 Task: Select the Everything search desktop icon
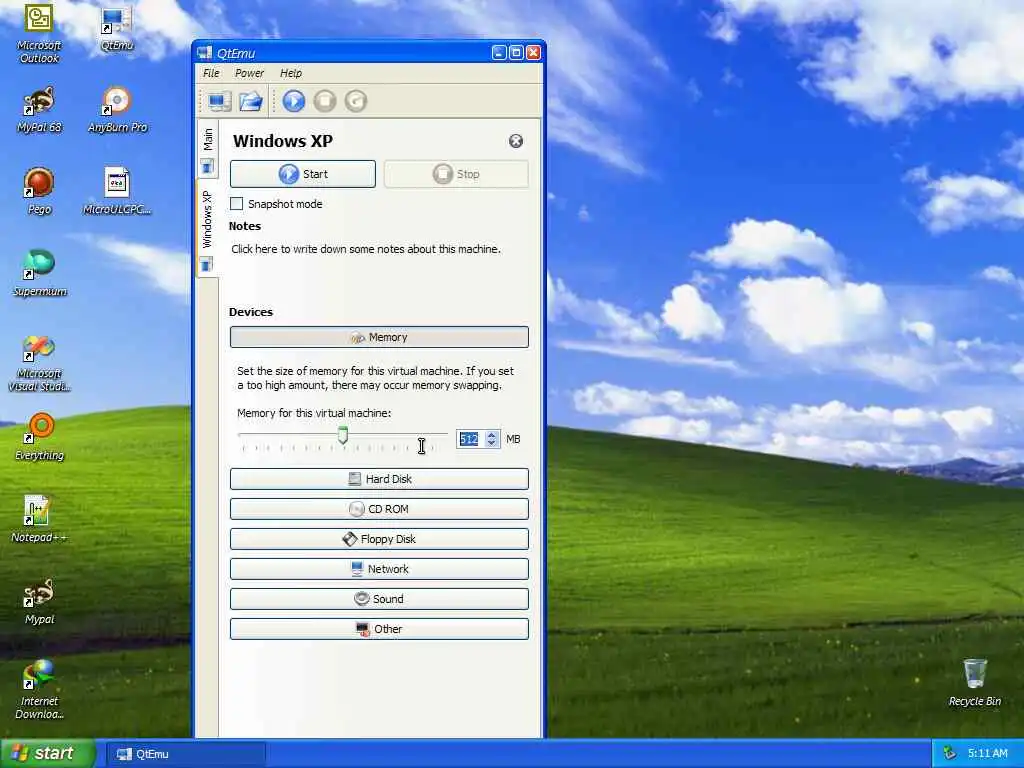pos(39,437)
